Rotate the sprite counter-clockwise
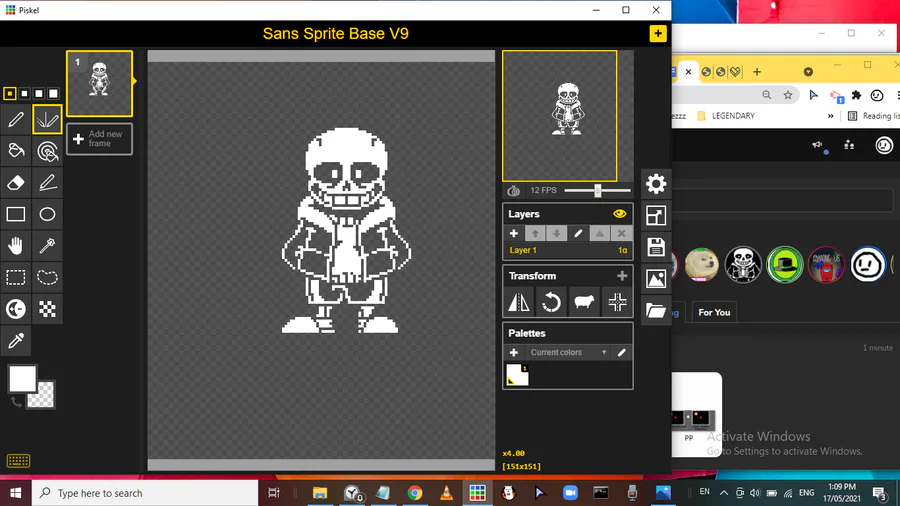Image resolution: width=900 pixels, height=506 pixels. point(551,302)
